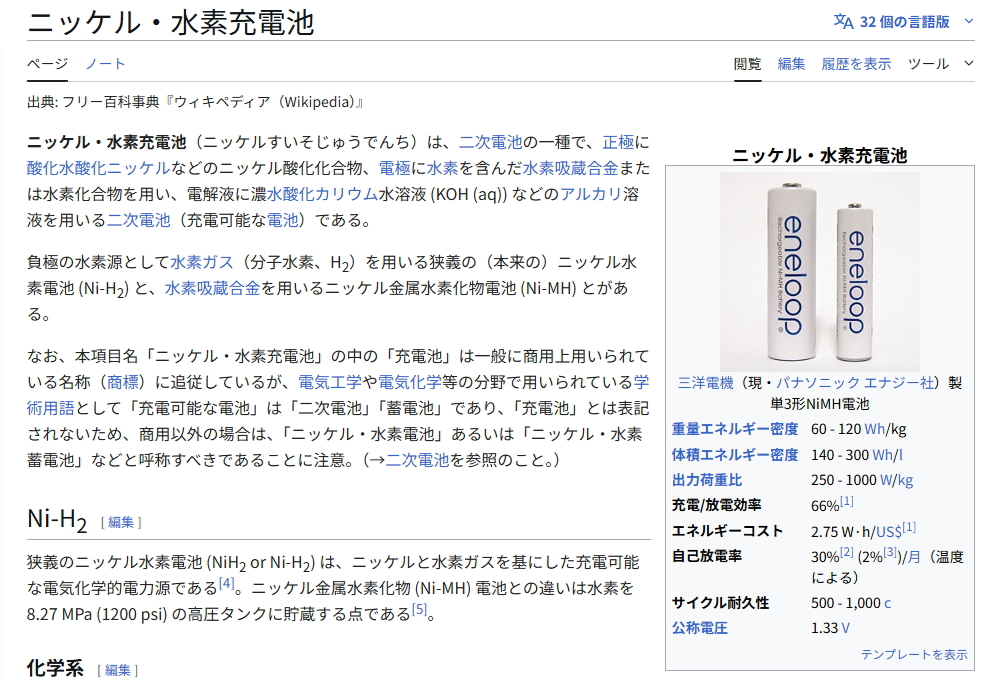Screen dimensions: 984x680
Task: Show the template via テンプレートを表示
Action: (914, 654)
